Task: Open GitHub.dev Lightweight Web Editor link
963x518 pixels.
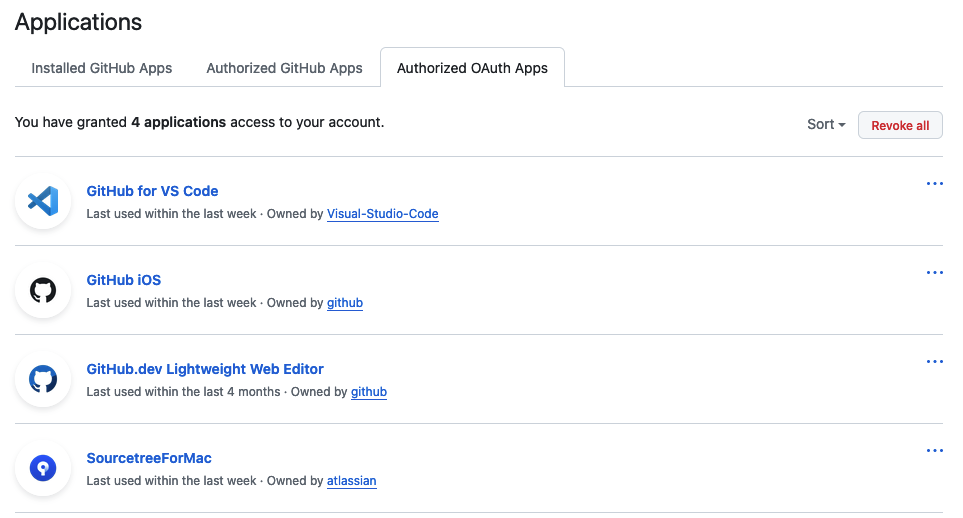Action: pos(205,369)
